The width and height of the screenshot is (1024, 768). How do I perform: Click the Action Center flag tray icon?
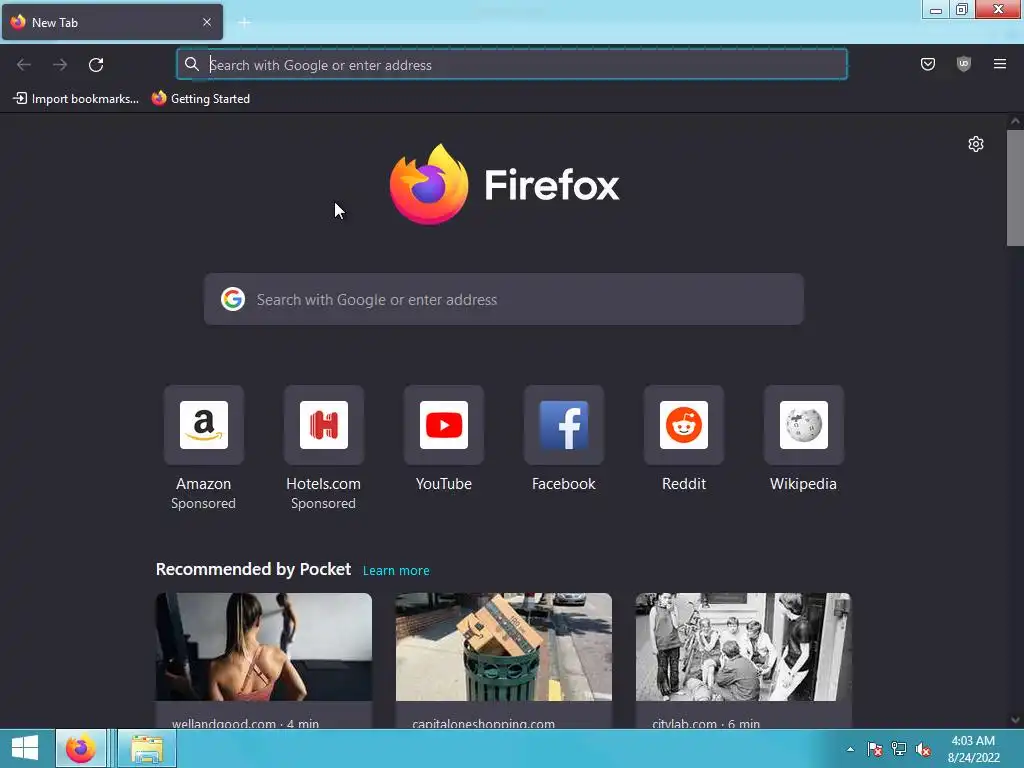874,749
